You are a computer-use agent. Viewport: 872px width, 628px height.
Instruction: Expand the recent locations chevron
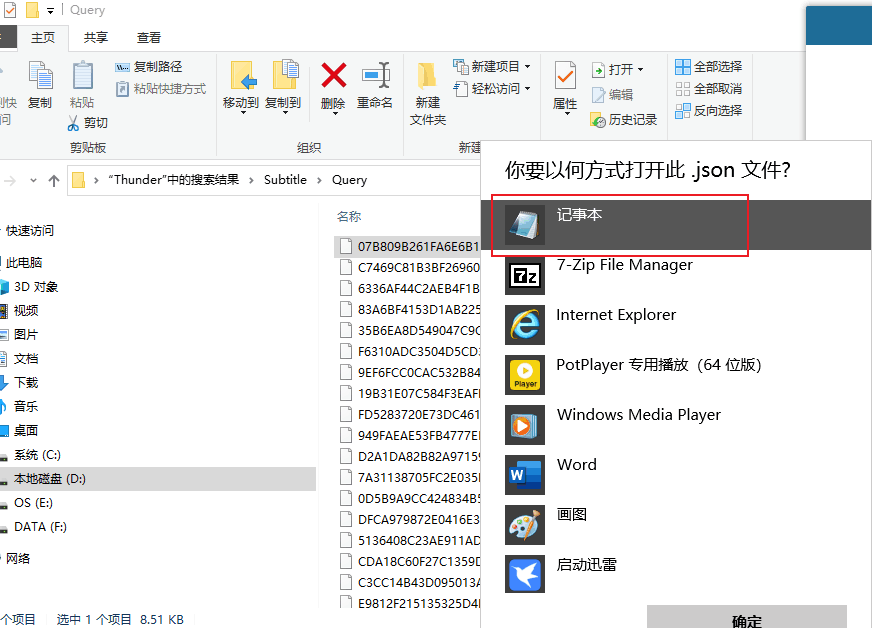click(x=33, y=180)
